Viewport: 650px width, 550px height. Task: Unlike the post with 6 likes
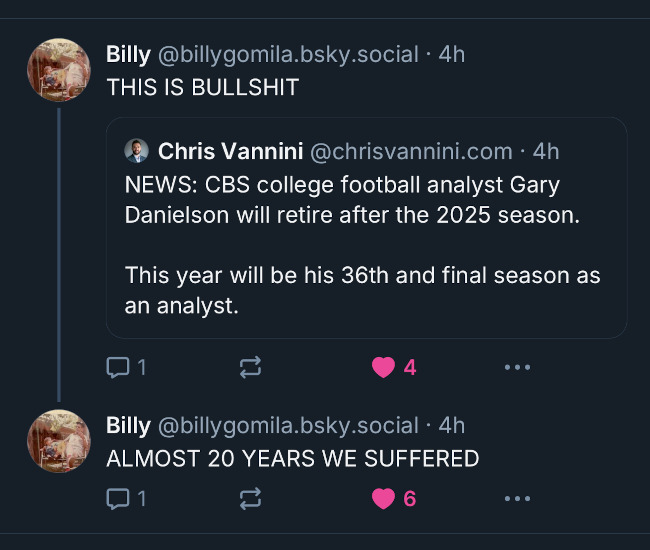(383, 498)
